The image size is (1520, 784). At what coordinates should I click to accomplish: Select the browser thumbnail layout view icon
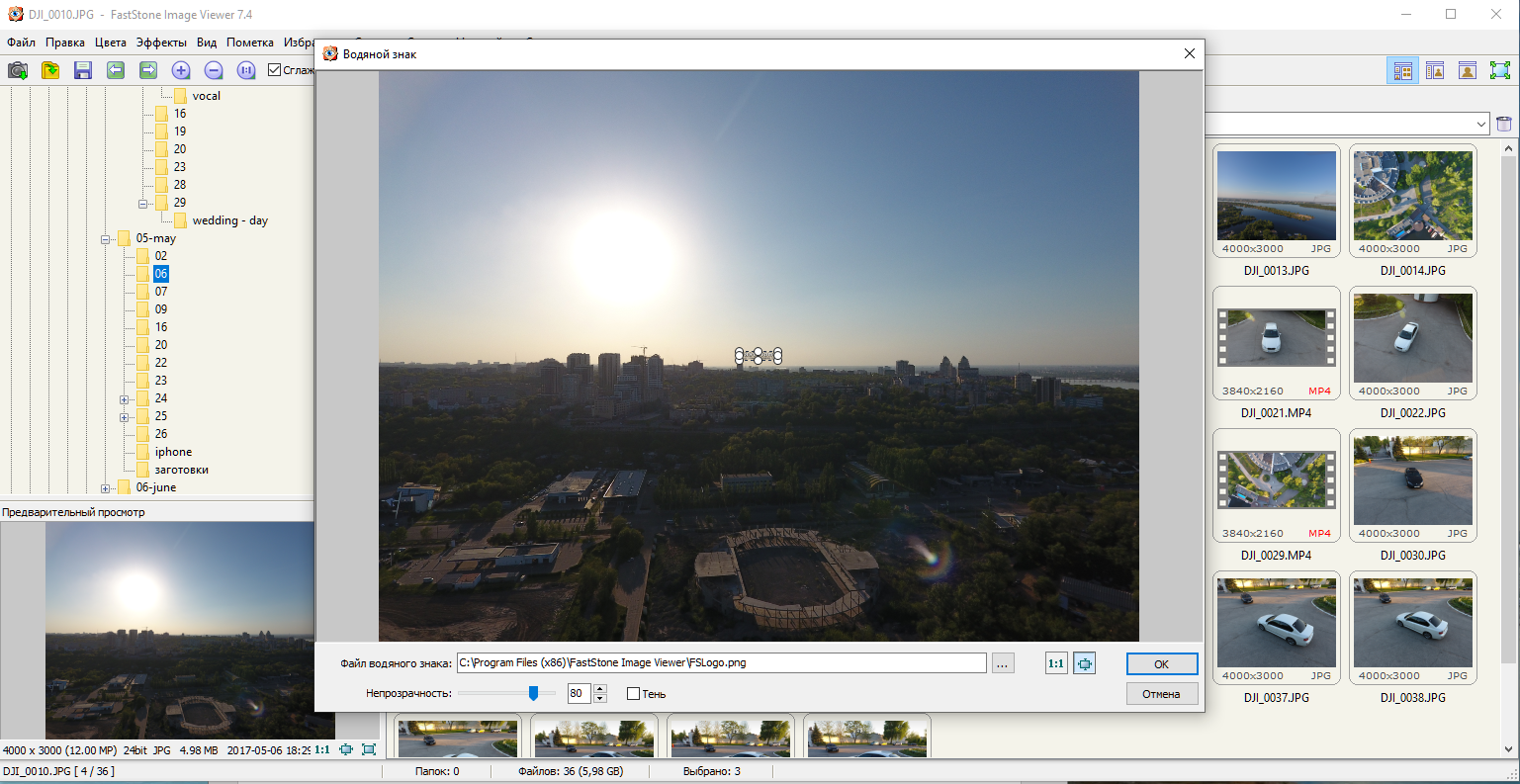(x=1402, y=70)
